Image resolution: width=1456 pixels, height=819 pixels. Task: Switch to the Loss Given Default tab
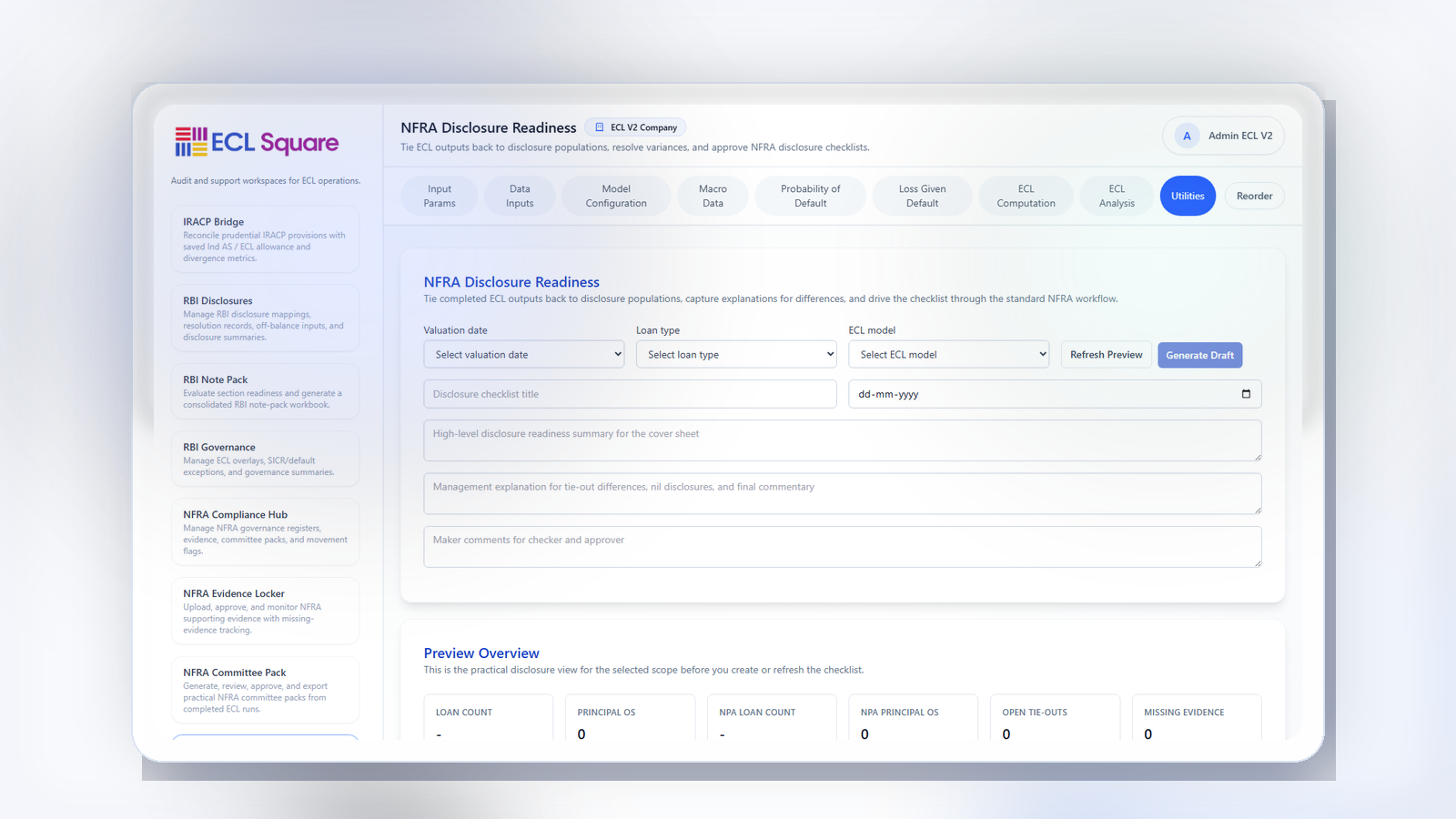click(922, 196)
